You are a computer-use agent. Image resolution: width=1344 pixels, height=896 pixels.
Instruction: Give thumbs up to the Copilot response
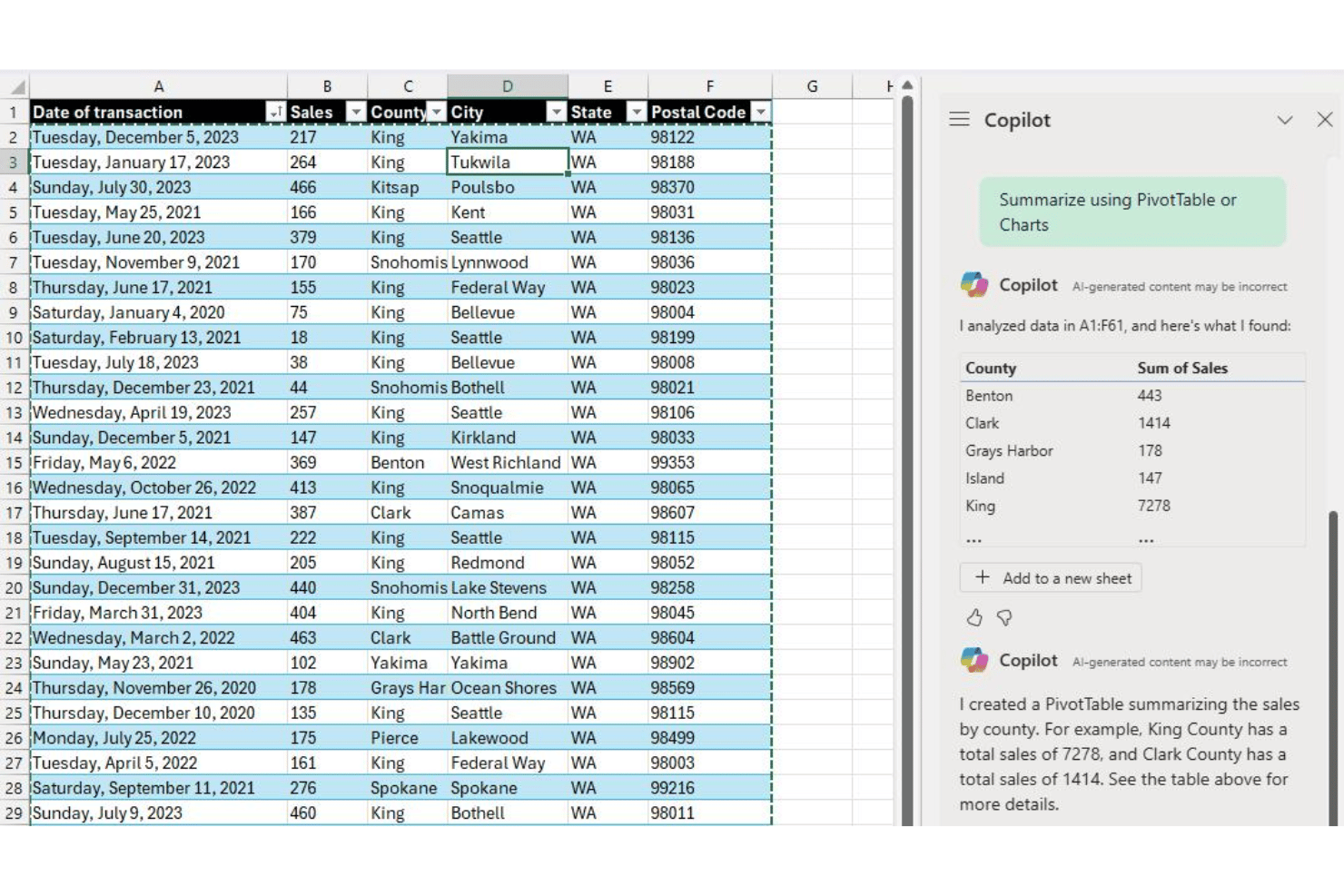click(974, 617)
